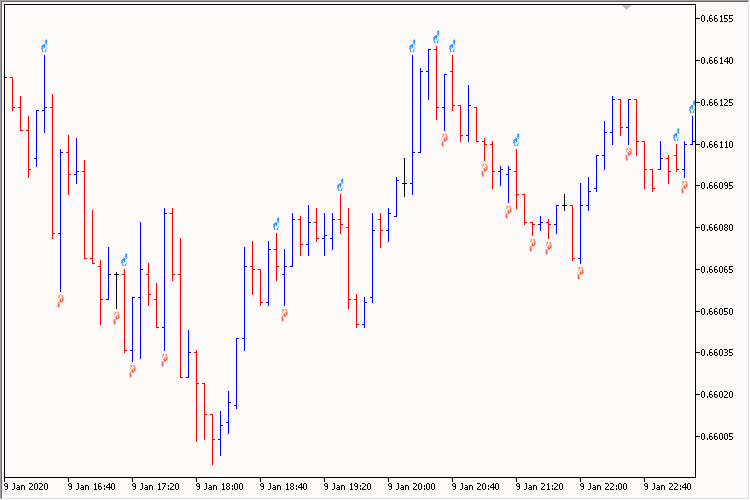This screenshot has height=500, width=750.
Task: Click red fractal marker below the black 17:10 bar
Action: click(116, 318)
